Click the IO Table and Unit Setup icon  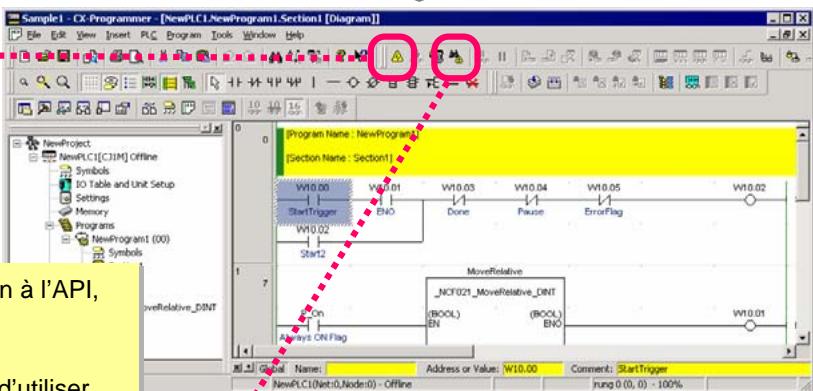(x=65, y=184)
